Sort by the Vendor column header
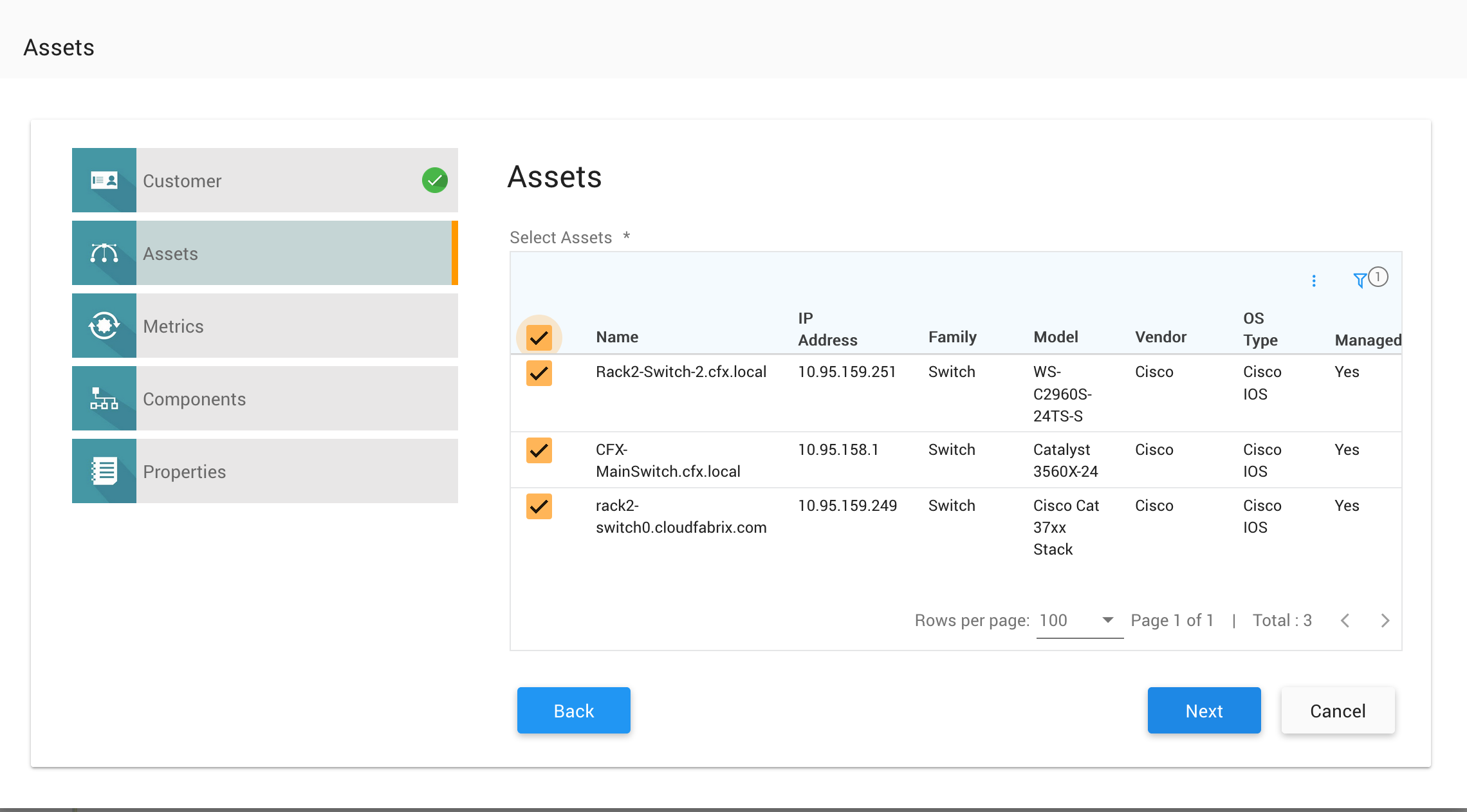The image size is (1467, 812). tap(1161, 337)
